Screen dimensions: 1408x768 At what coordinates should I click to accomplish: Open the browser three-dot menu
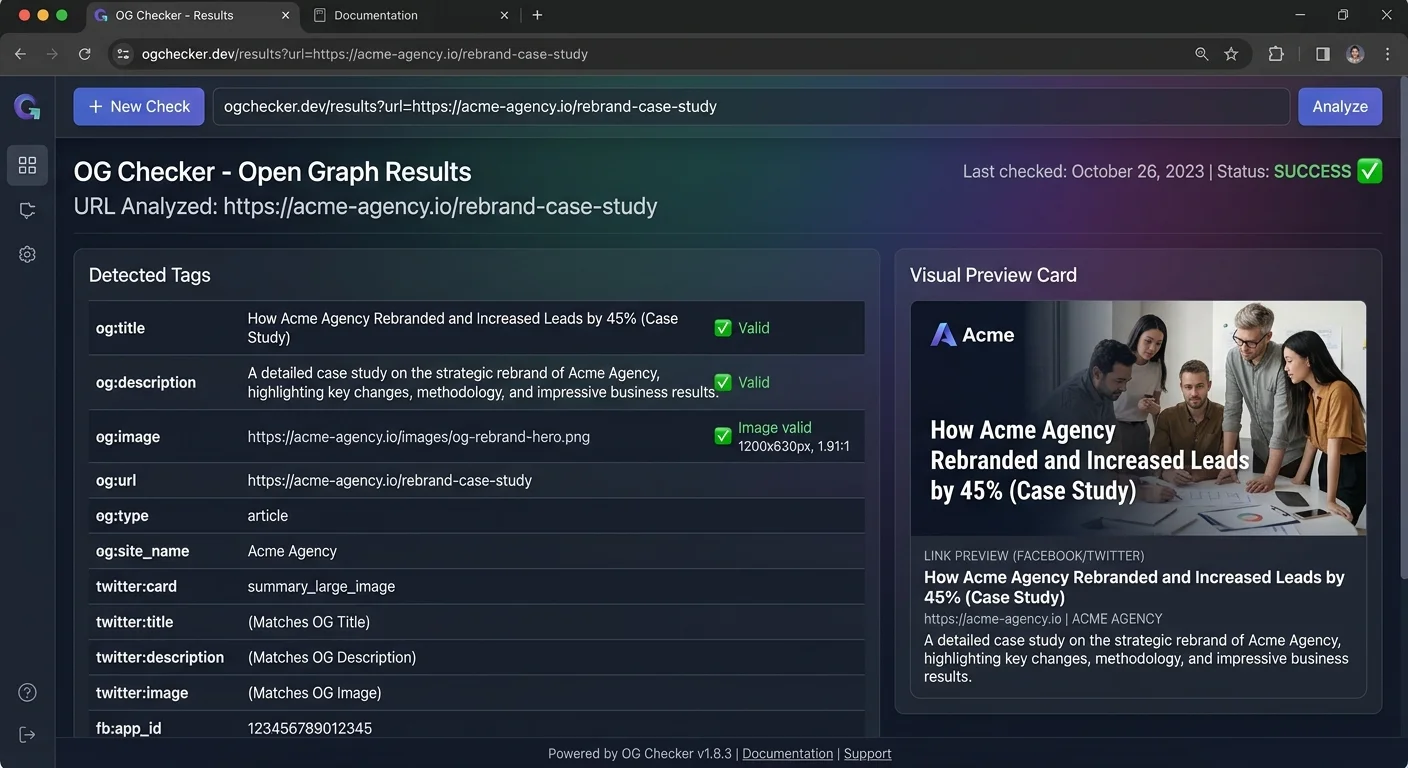1387,54
